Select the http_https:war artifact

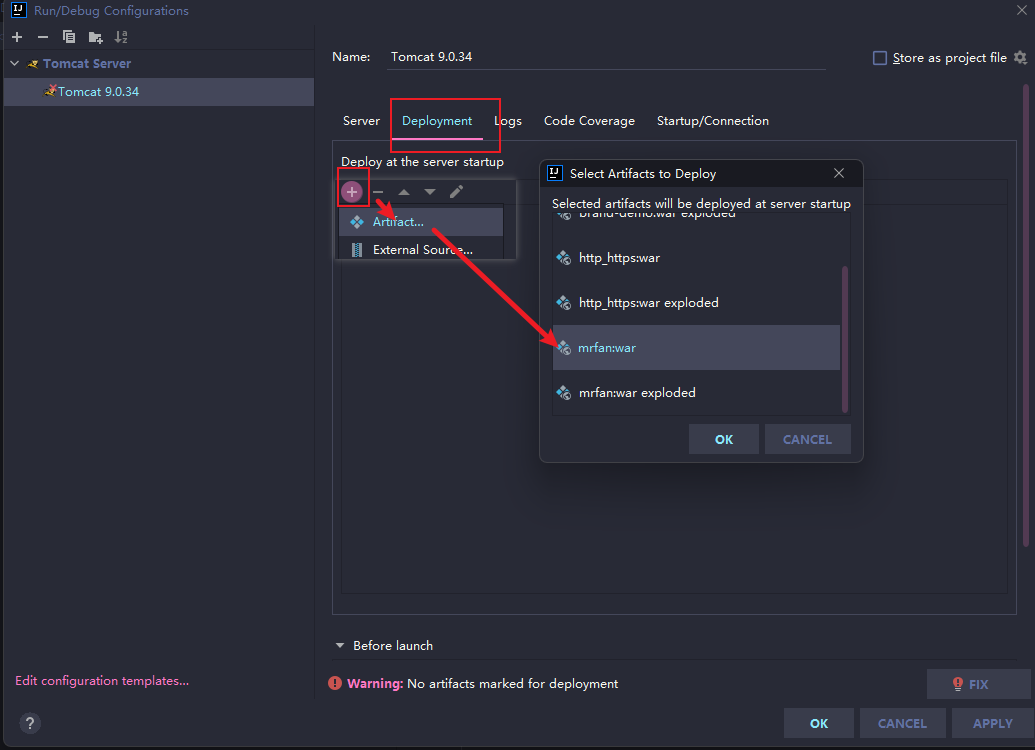pos(696,257)
